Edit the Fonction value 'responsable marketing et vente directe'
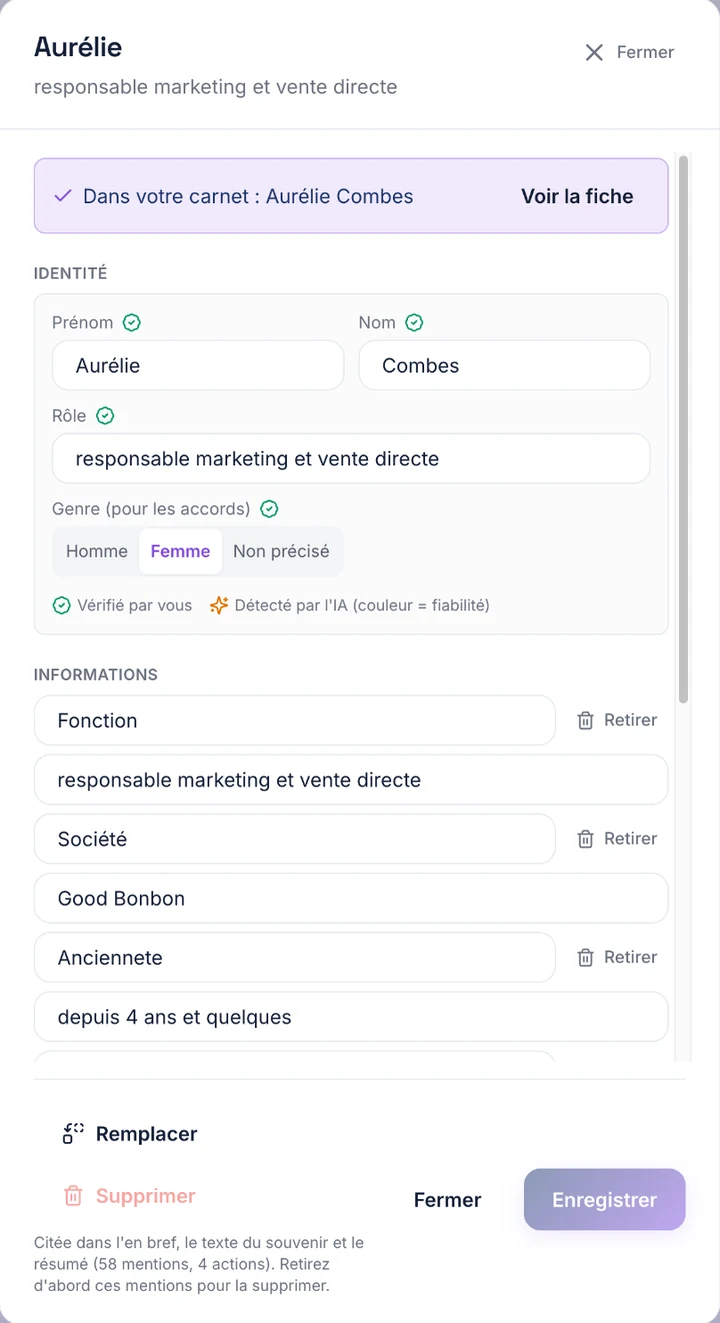Image resolution: width=720 pixels, height=1323 pixels. pos(351,780)
